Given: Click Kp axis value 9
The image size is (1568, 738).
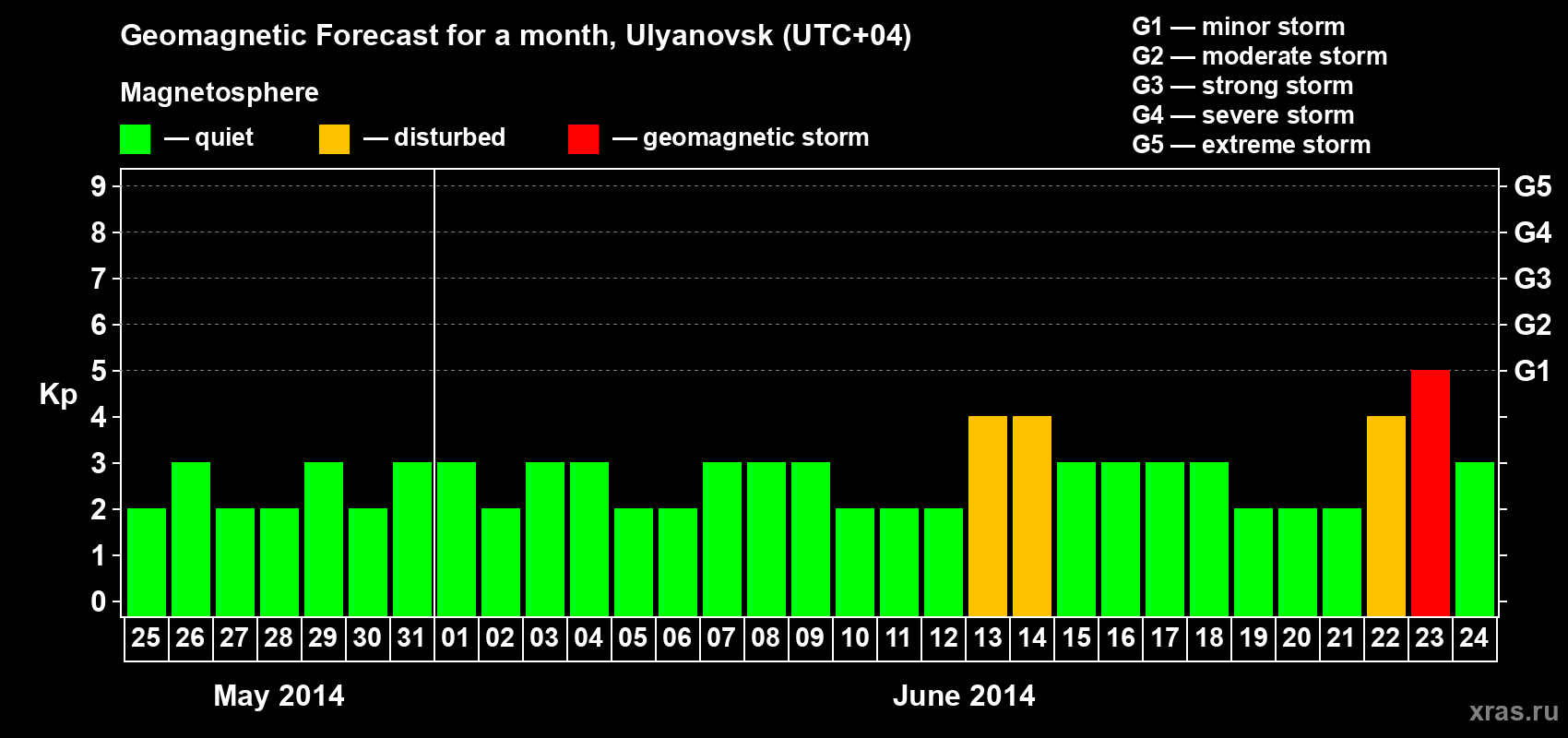Looking at the screenshot, I should click(x=99, y=186).
